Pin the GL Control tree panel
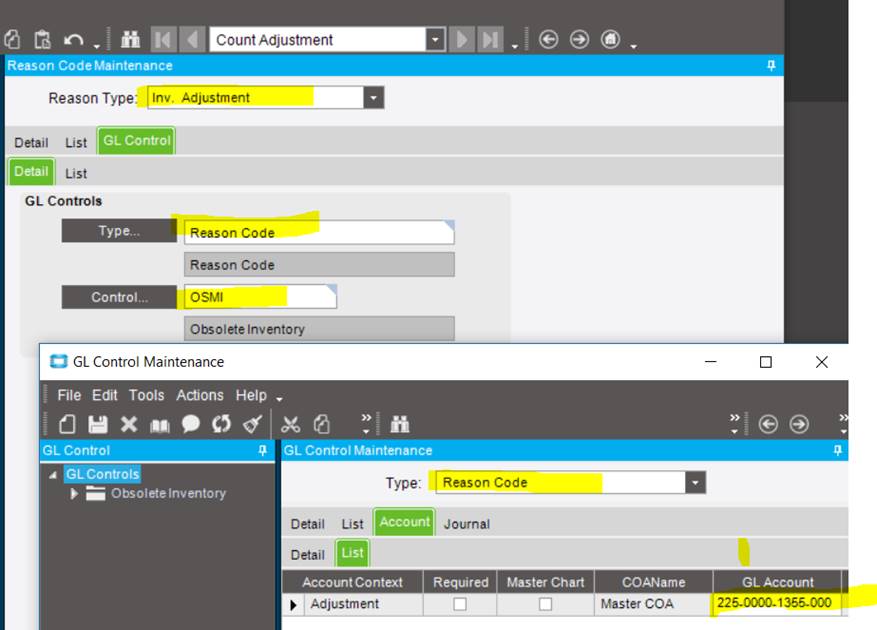The width and height of the screenshot is (877, 630). pos(262,450)
